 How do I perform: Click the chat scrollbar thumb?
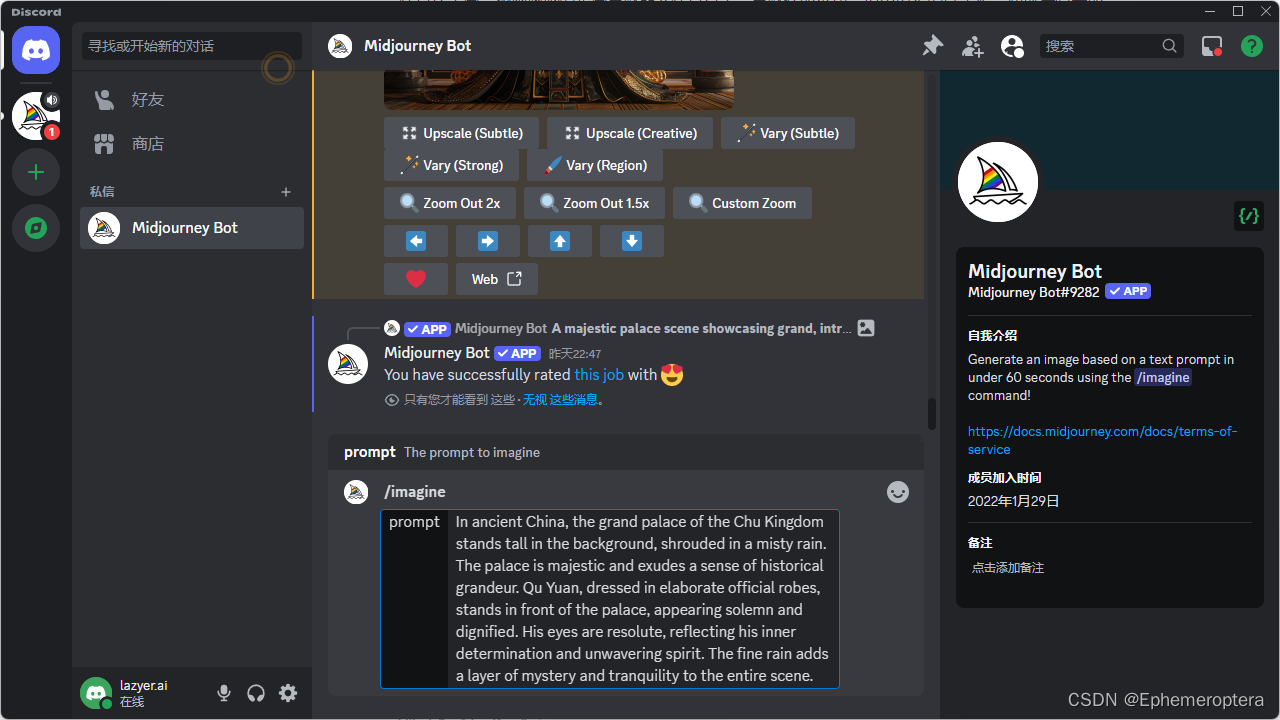pyautogui.click(x=932, y=414)
